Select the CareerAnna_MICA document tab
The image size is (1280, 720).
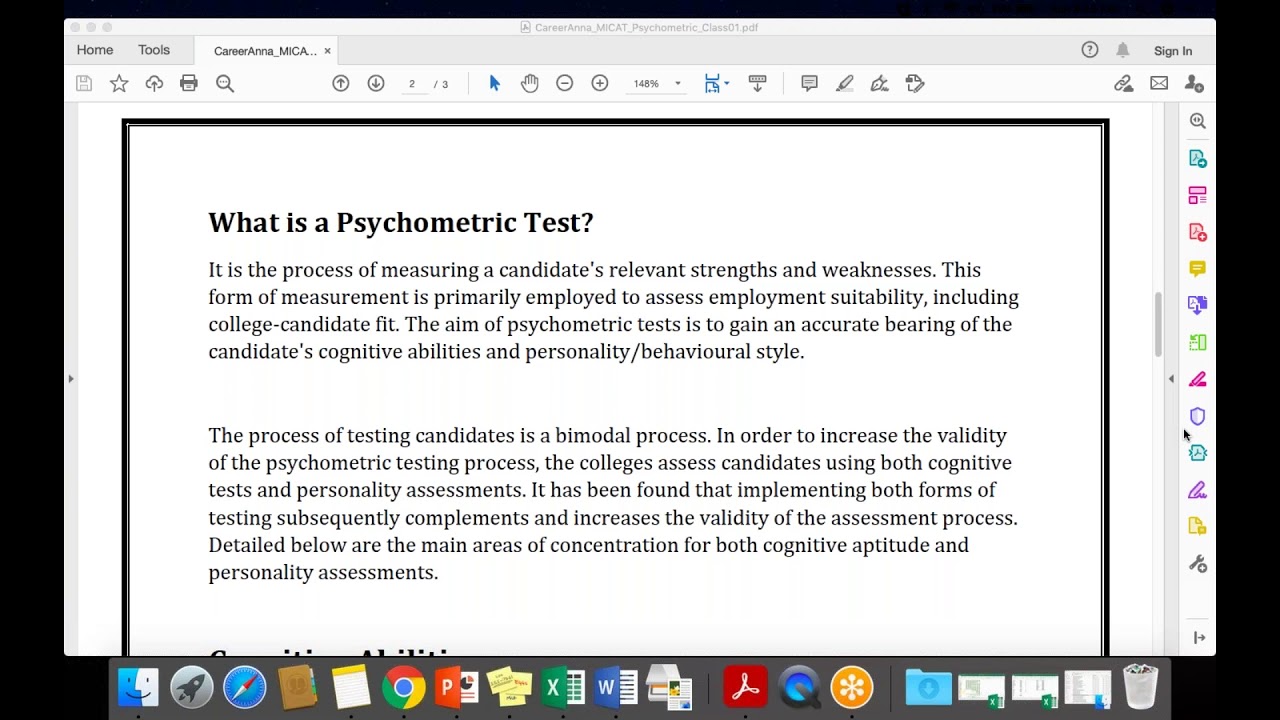265,51
